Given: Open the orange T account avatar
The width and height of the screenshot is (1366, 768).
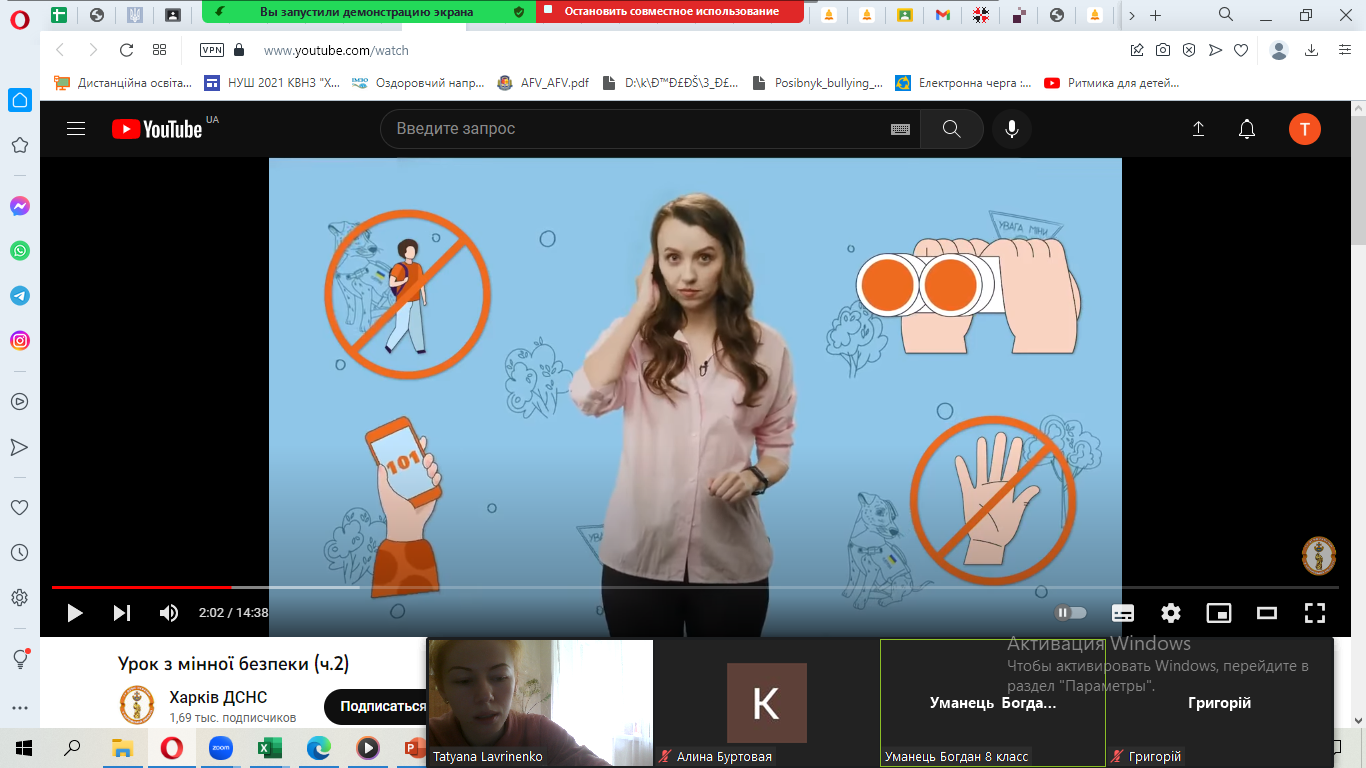Looking at the screenshot, I should pyautogui.click(x=1305, y=129).
